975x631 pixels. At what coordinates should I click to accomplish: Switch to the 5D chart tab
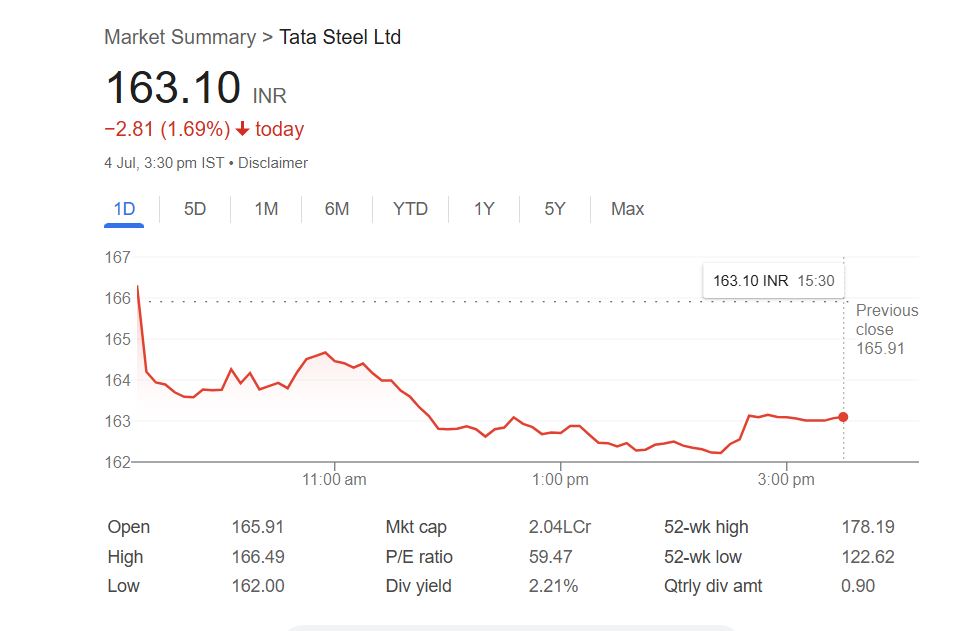click(195, 209)
